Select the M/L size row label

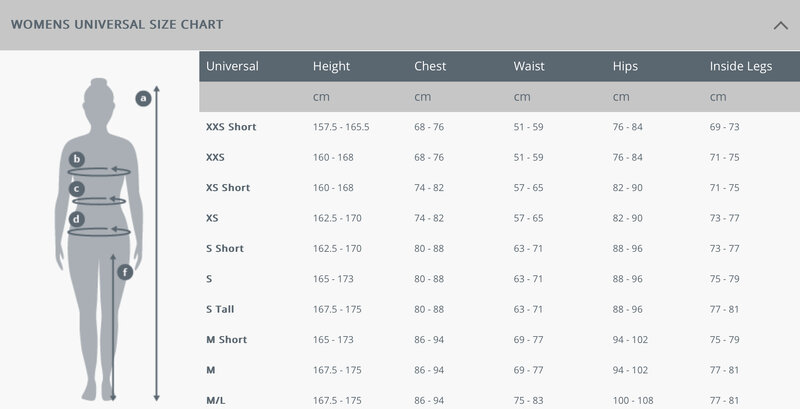(x=215, y=400)
